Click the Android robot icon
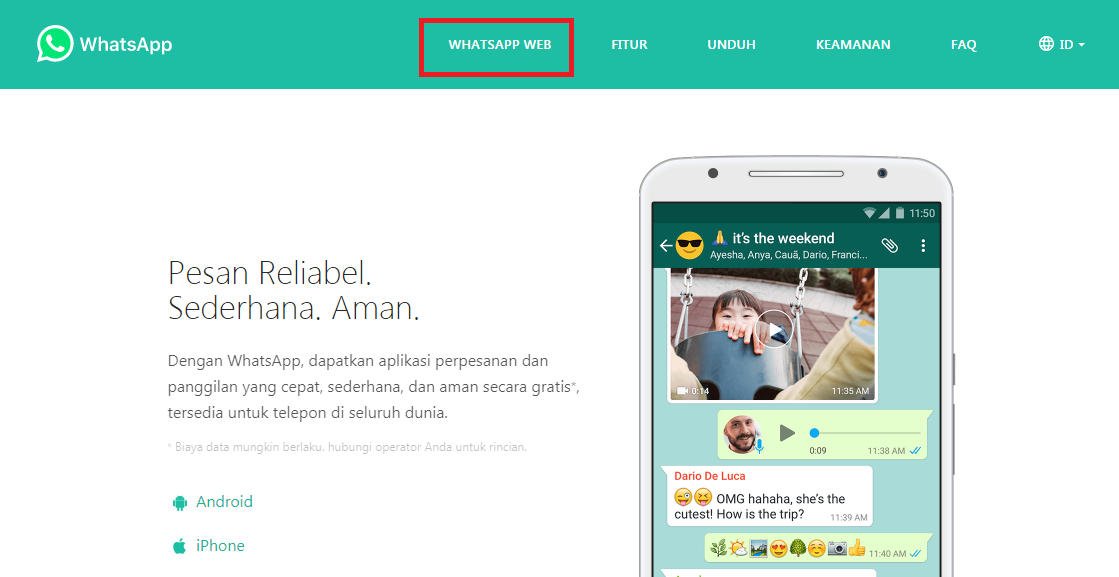 (x=179, y=503)
